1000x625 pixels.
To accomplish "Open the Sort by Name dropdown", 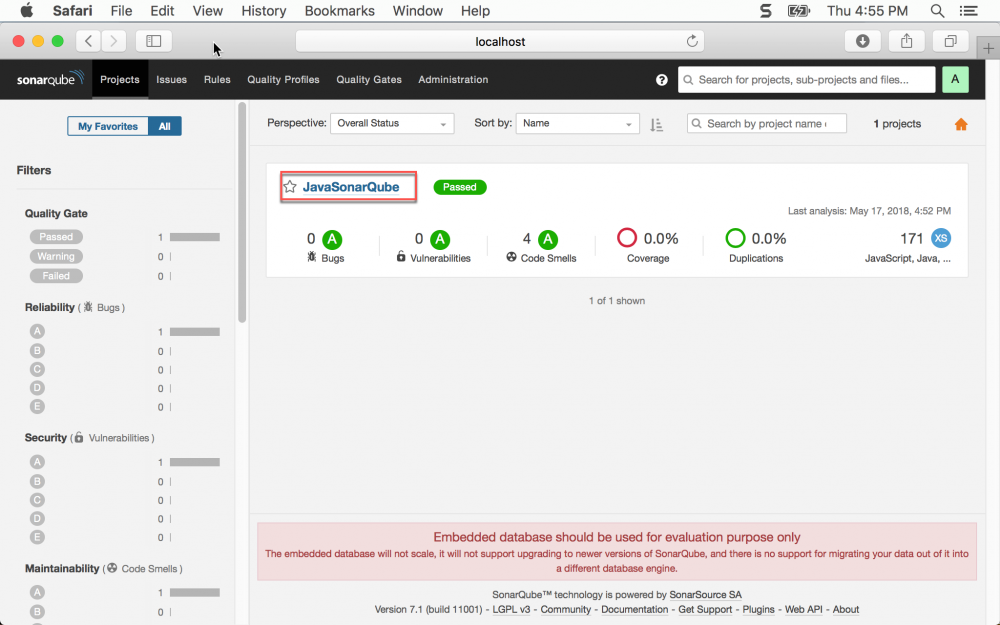I will 577,123.
